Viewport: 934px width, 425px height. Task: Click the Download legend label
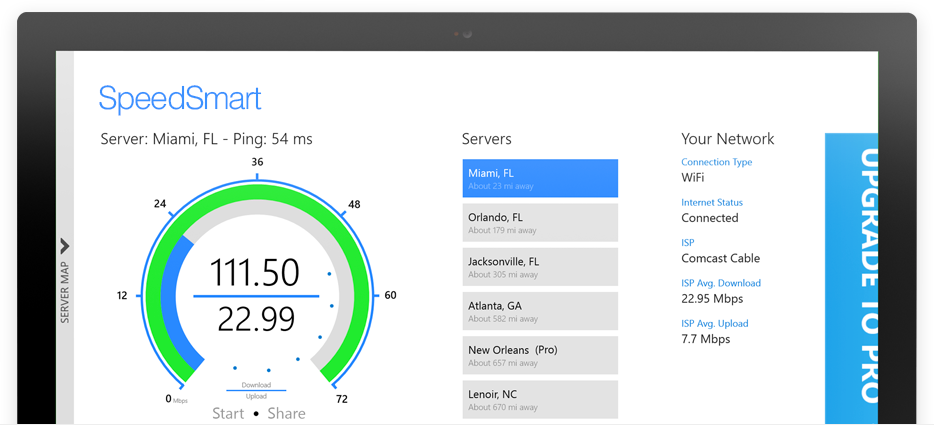click(x=256, y=385)
